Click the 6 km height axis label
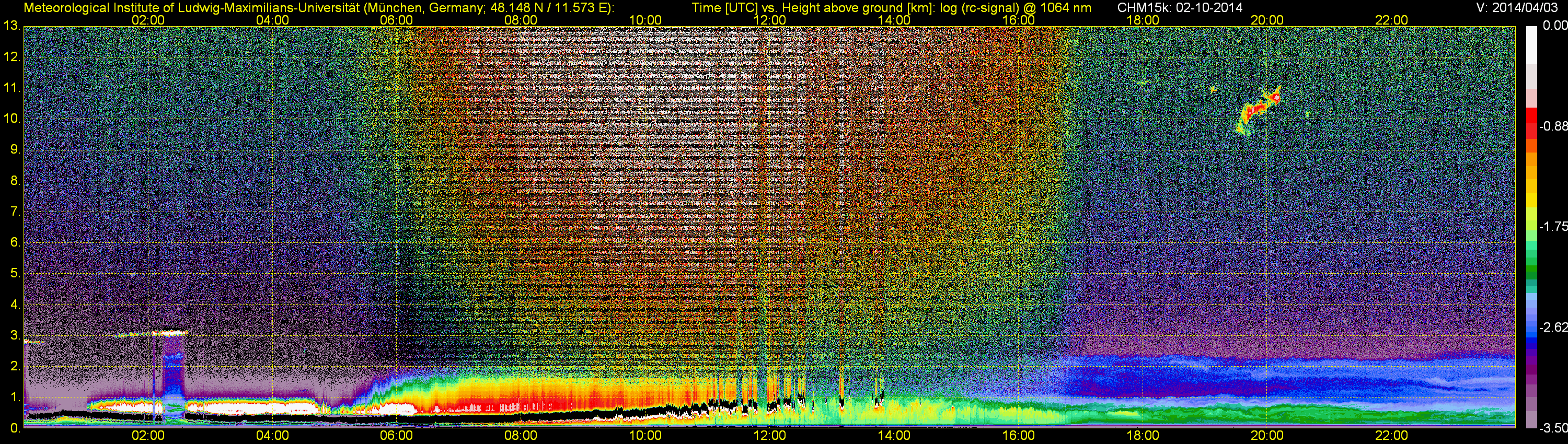The width and height of the screenshot is (1568, 444). (15, 243)
